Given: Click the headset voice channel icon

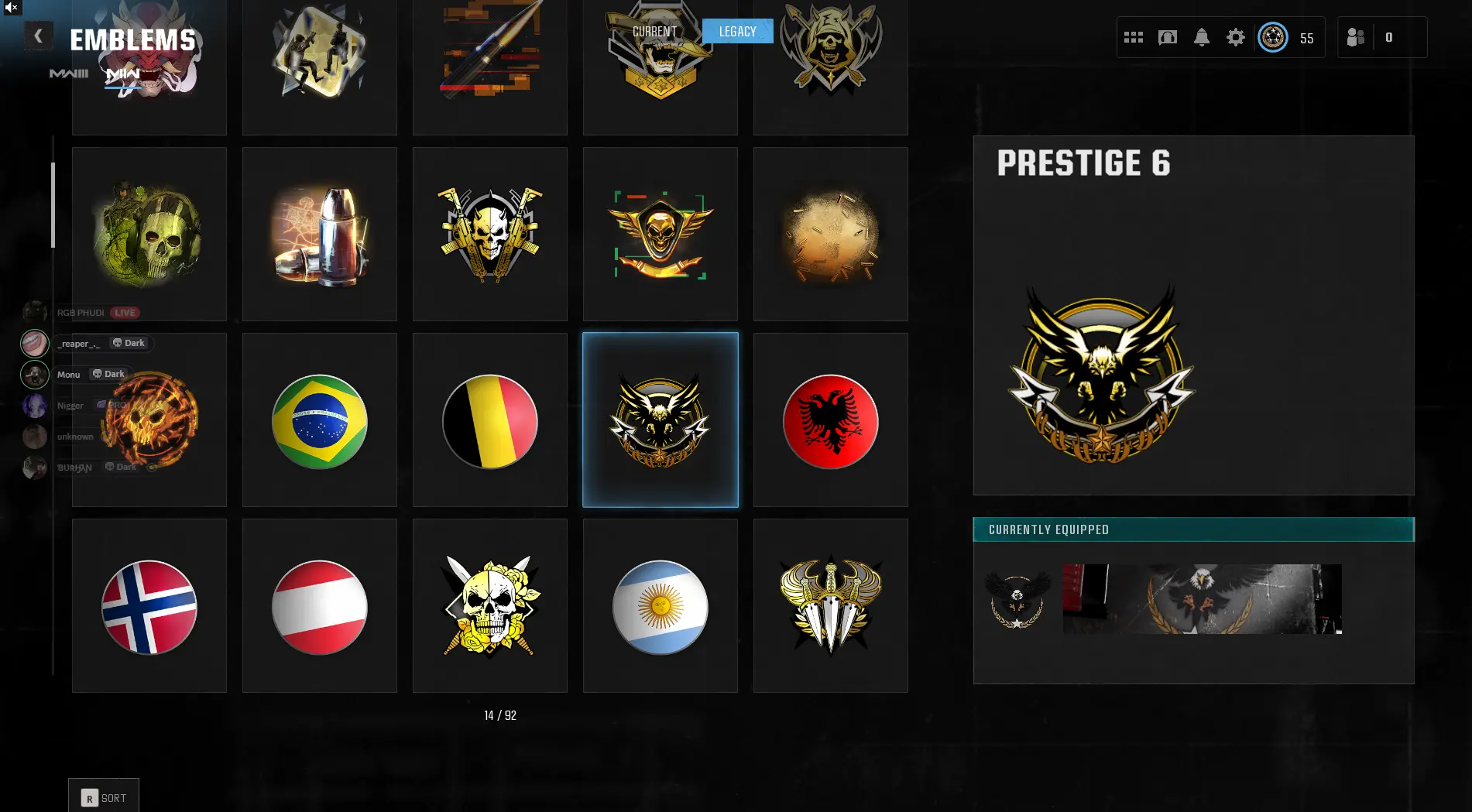Looking at the screenshot, I should coord(1167,37).
